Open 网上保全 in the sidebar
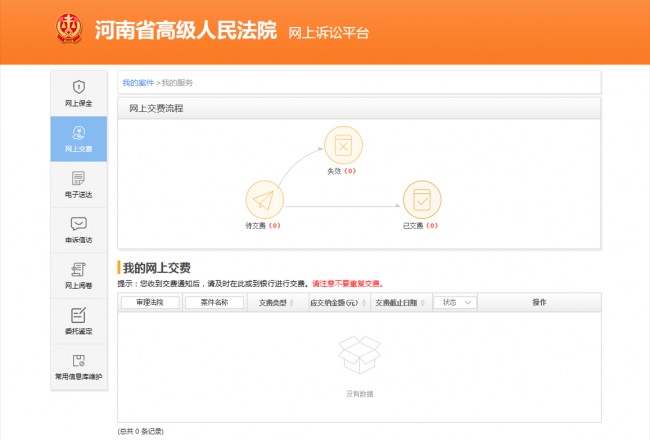650x440 pixels. pos(78,93)
